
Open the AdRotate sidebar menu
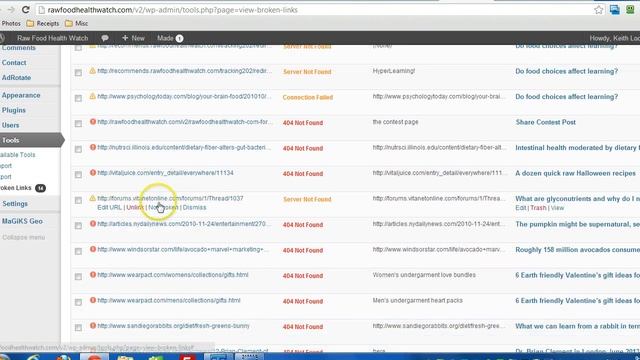(x=16, y=78)
